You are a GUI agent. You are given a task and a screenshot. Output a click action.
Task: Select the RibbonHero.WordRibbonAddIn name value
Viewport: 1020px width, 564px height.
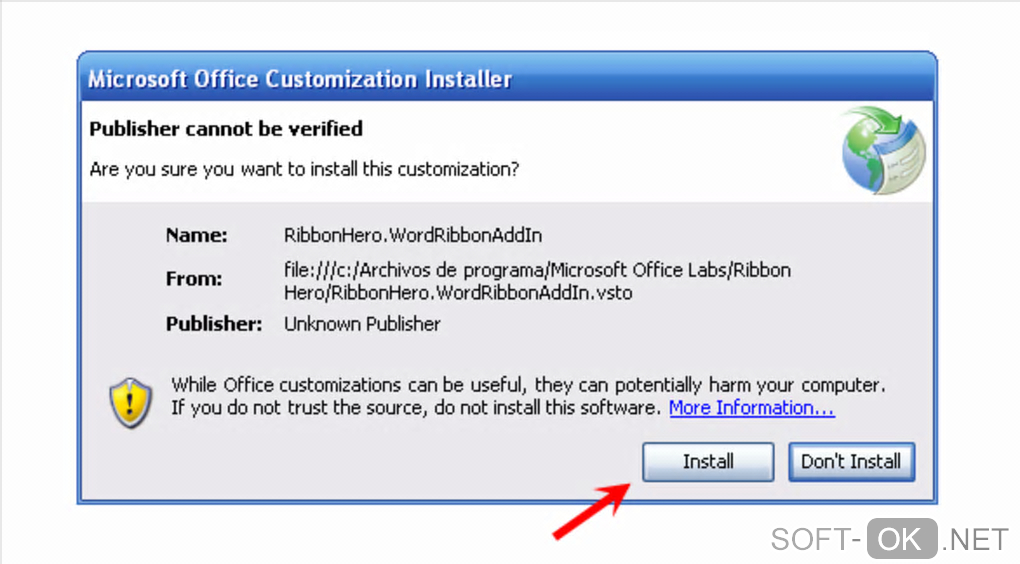point(413,236)
